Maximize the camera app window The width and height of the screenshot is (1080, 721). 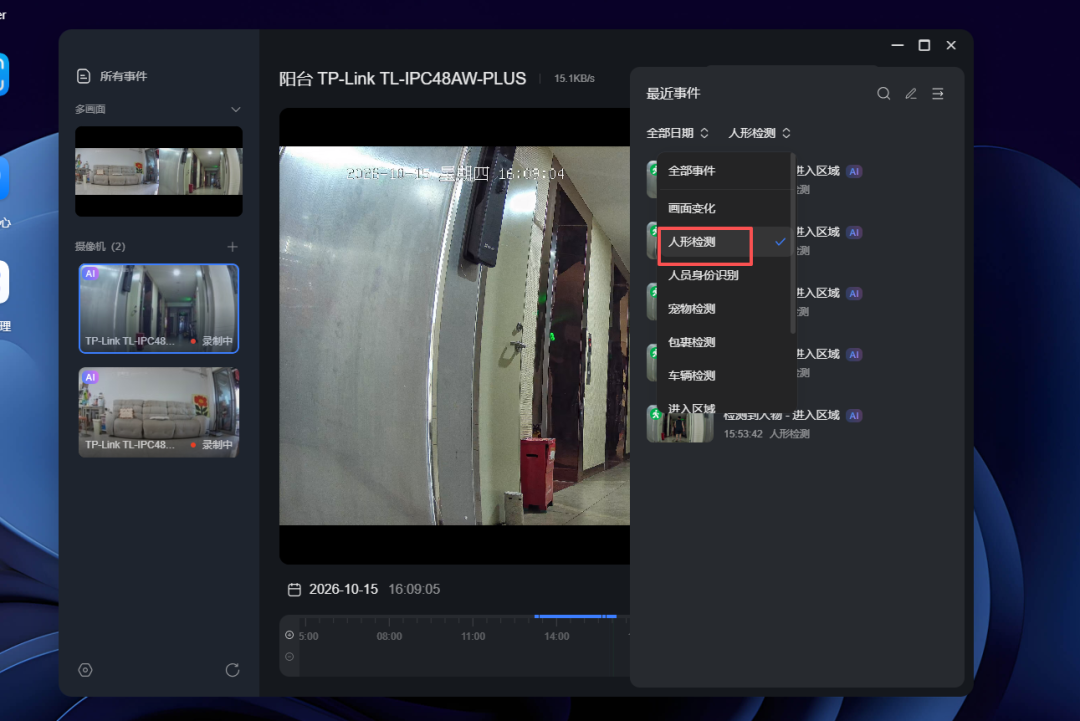click(x=924, y=45)
